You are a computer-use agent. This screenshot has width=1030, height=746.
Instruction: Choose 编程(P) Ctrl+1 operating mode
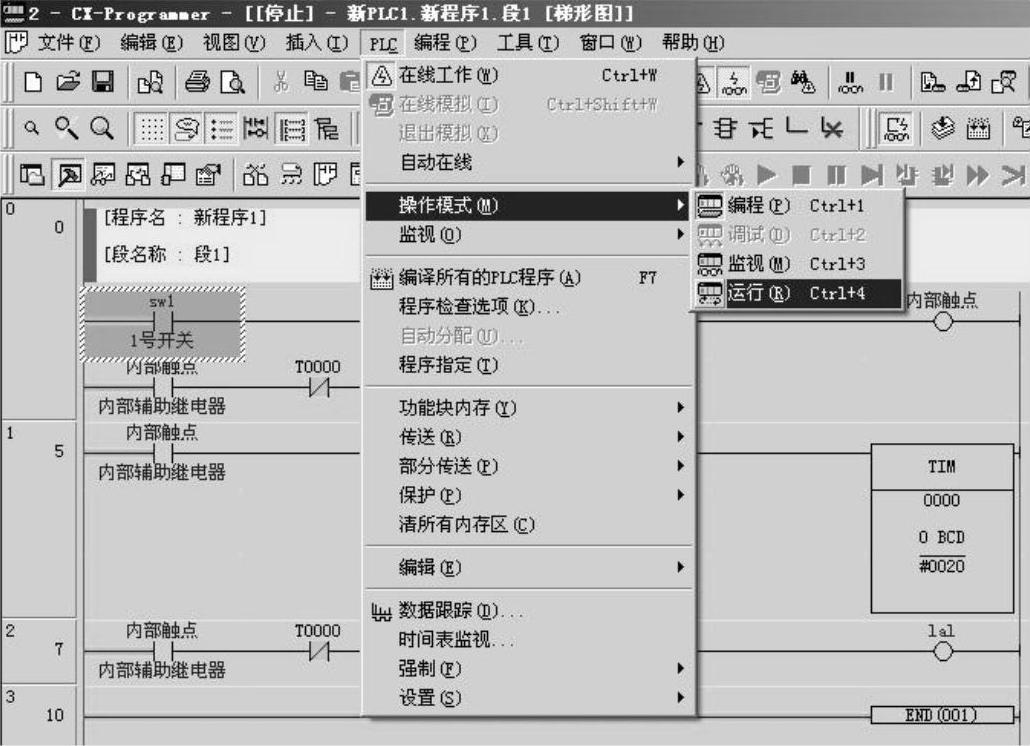797,206
